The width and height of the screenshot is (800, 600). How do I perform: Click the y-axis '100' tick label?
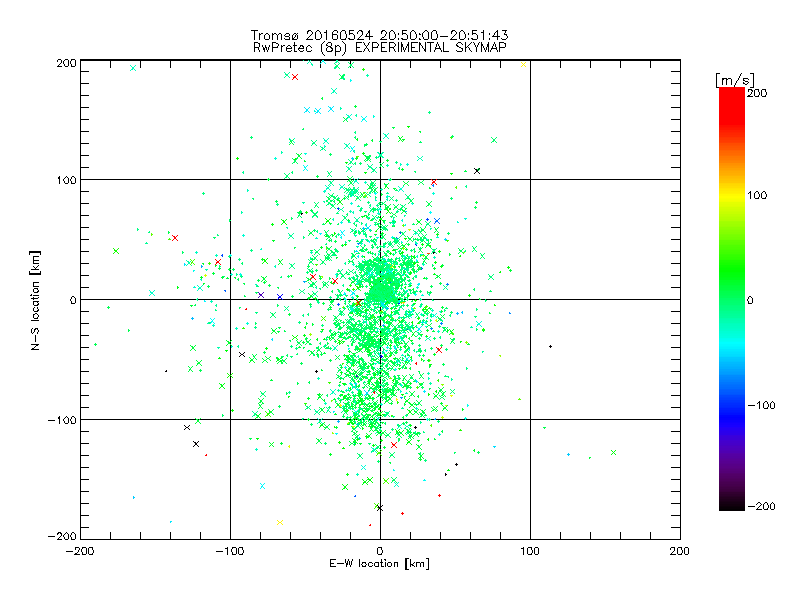point(66,180)
